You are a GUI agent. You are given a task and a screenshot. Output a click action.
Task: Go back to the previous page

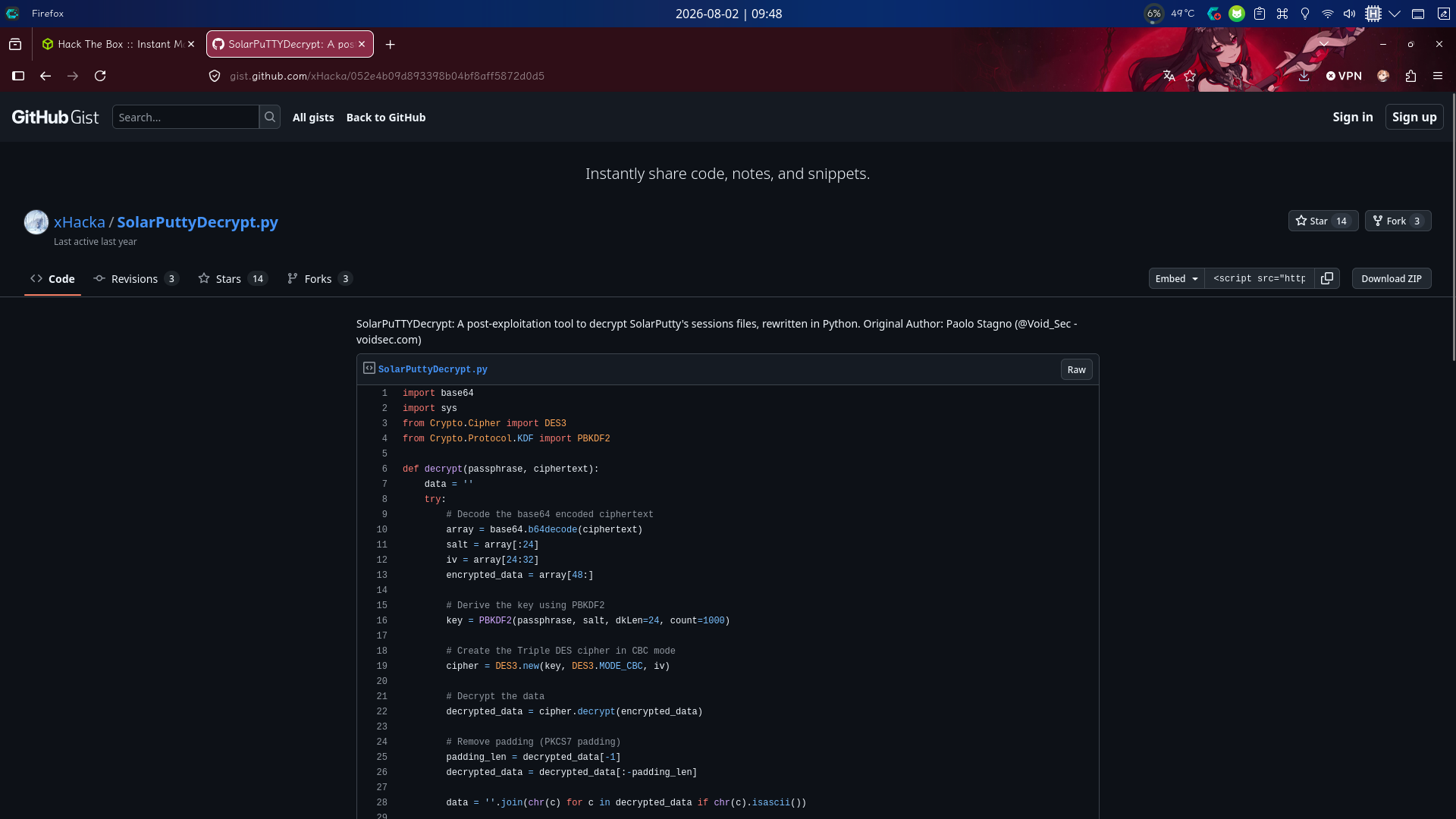(x=45, y=76)
